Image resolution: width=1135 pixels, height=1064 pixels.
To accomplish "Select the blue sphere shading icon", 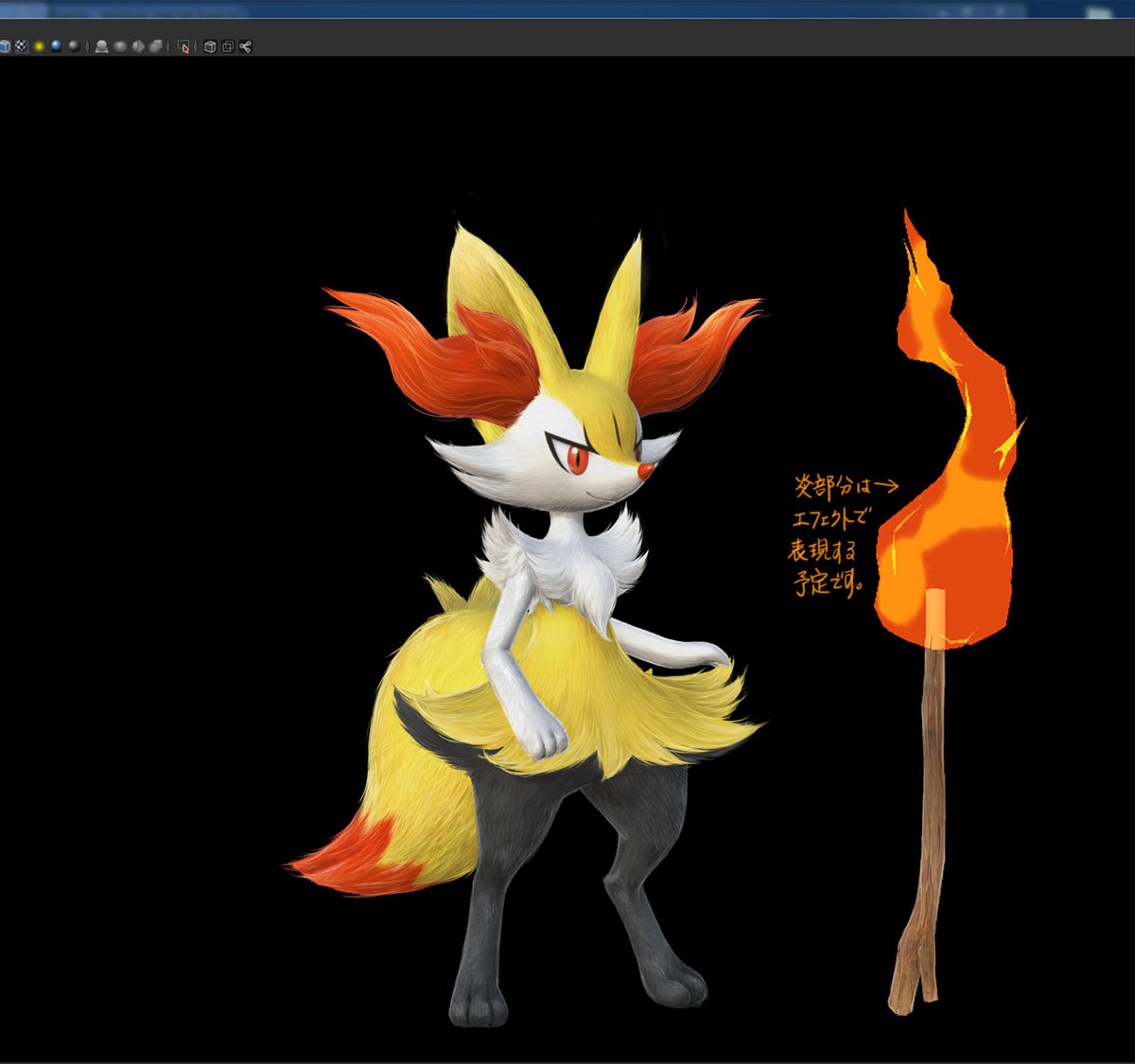I will [x=56, y=45].
